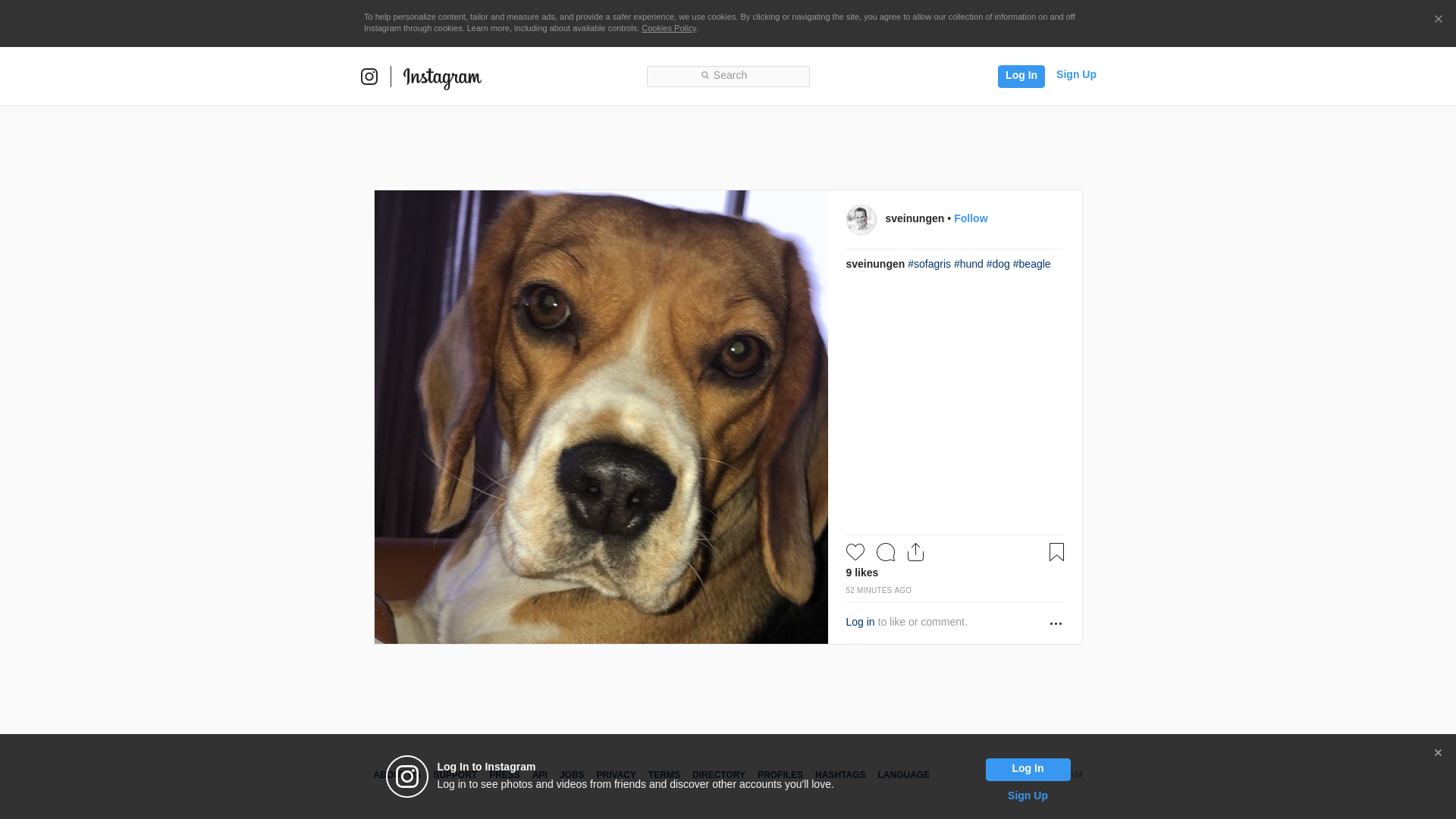Open the three-dots more options menu
The image size is (1456, 819).
coord(1056,623)
